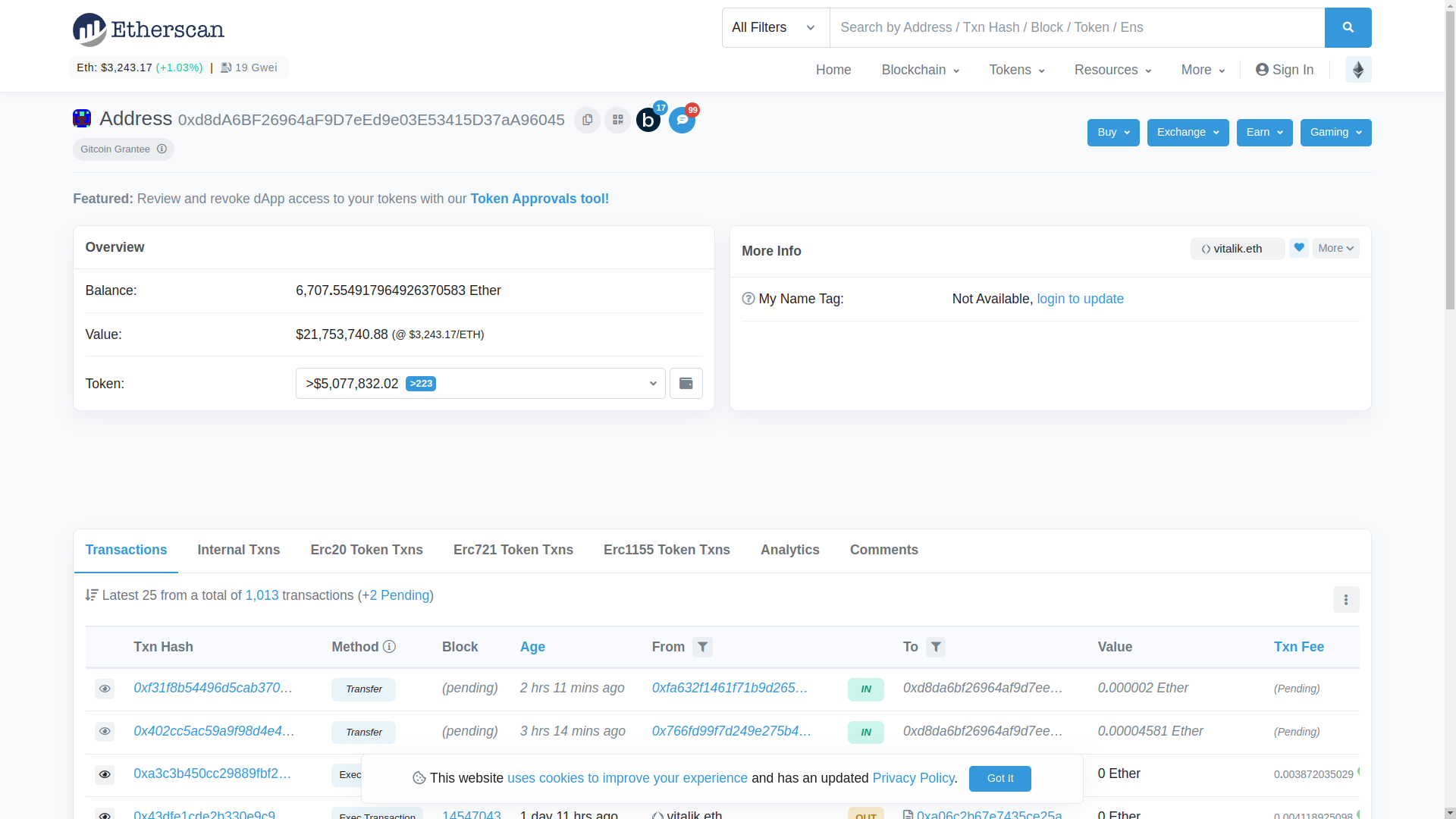Screen dimensions: 1456x819
Task: Switch to Erc1155 Token Txns tab
Action: tap(667, 551)
